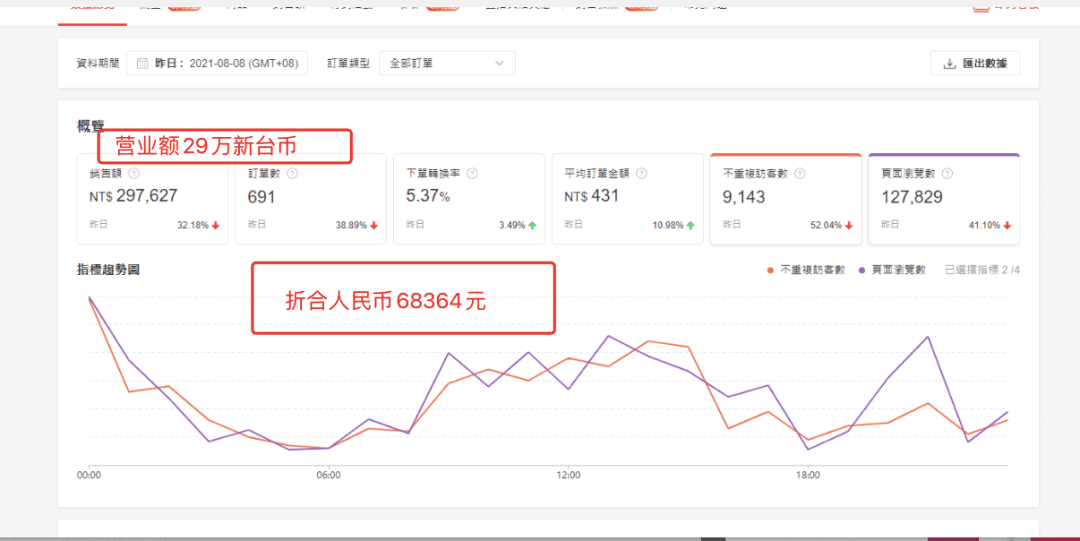Expand dropdown via the 全部訂單 chevron arrow
The height and width of the screenshot is (541, 1080).
point(499,63)
